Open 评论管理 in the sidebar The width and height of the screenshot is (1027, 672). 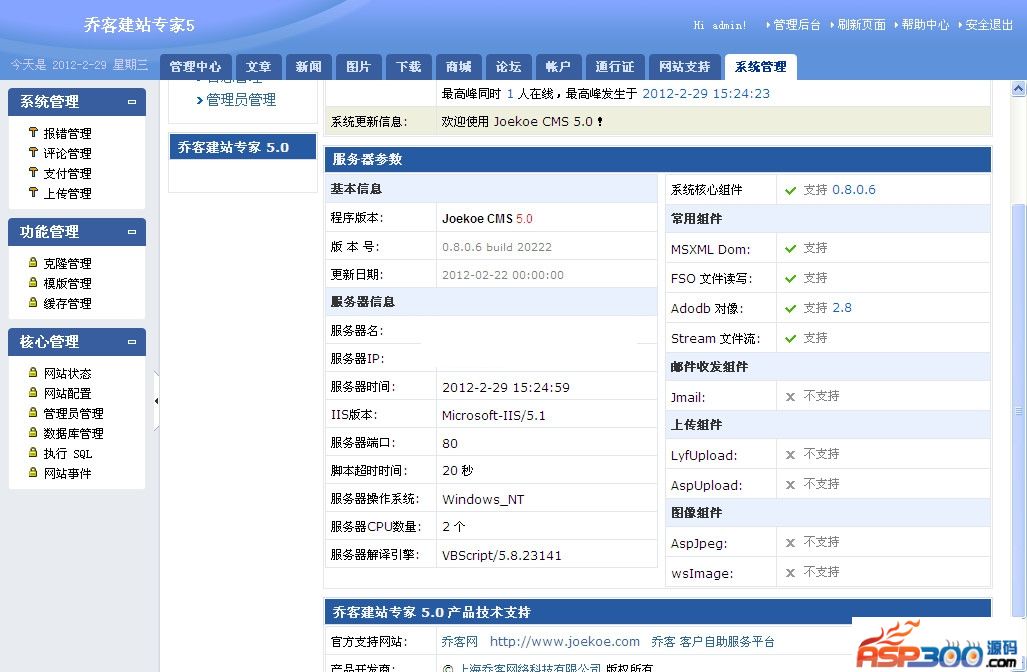click(x=67, y=153)
